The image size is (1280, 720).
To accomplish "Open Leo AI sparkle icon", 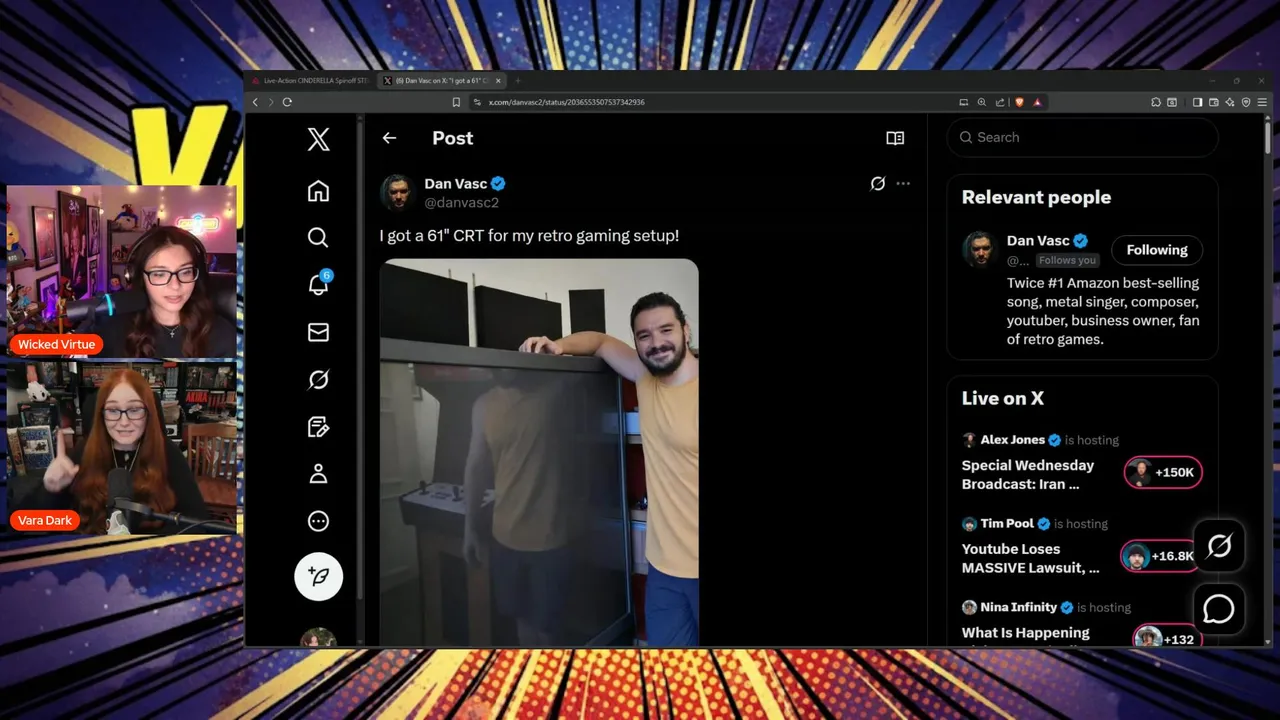I will pyautogui.click(x=1230, y=102).
